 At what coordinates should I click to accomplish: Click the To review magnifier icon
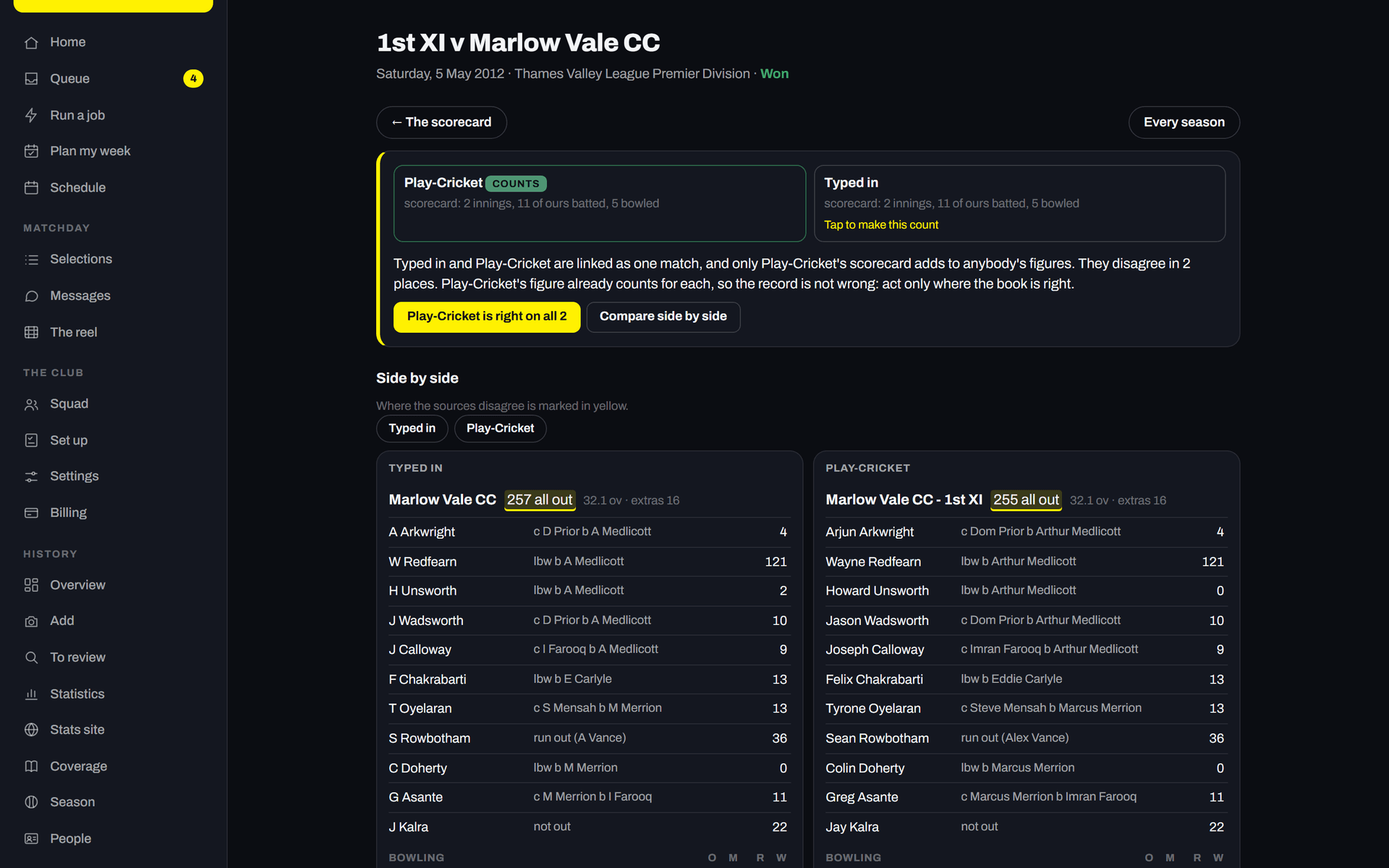[31, 658]
